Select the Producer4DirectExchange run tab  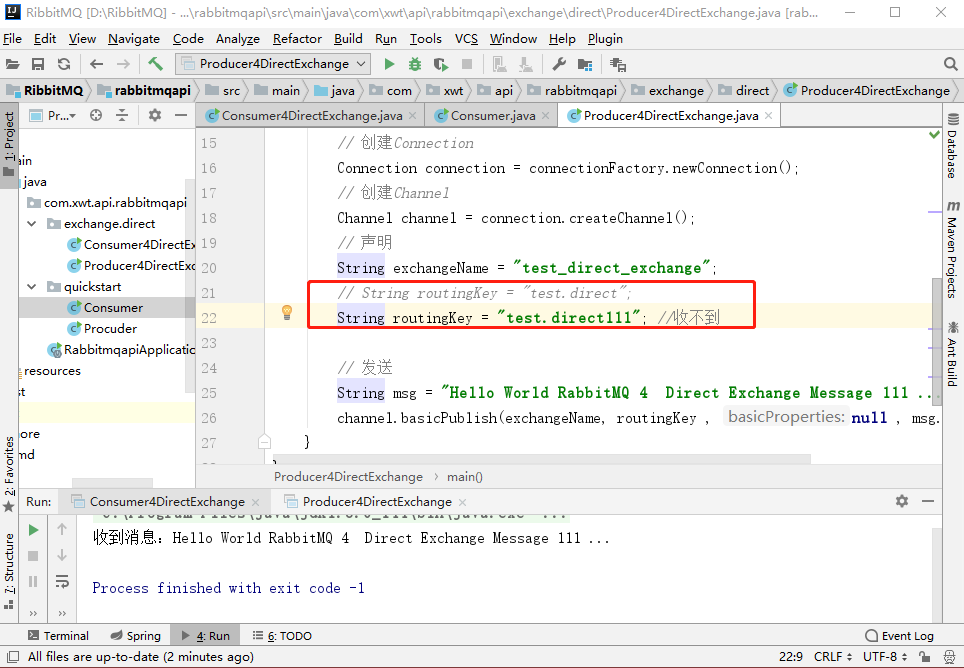tap(377, 501)
